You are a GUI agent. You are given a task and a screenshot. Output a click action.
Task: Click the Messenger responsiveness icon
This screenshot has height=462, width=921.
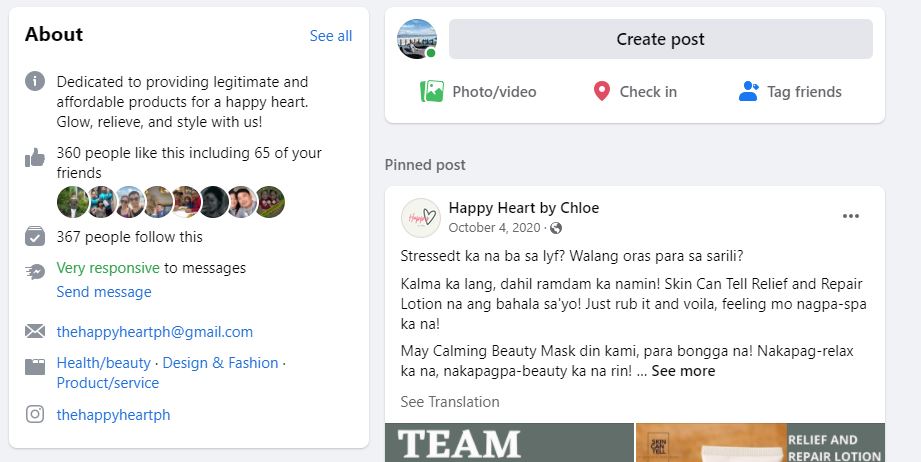click(35, 271)
